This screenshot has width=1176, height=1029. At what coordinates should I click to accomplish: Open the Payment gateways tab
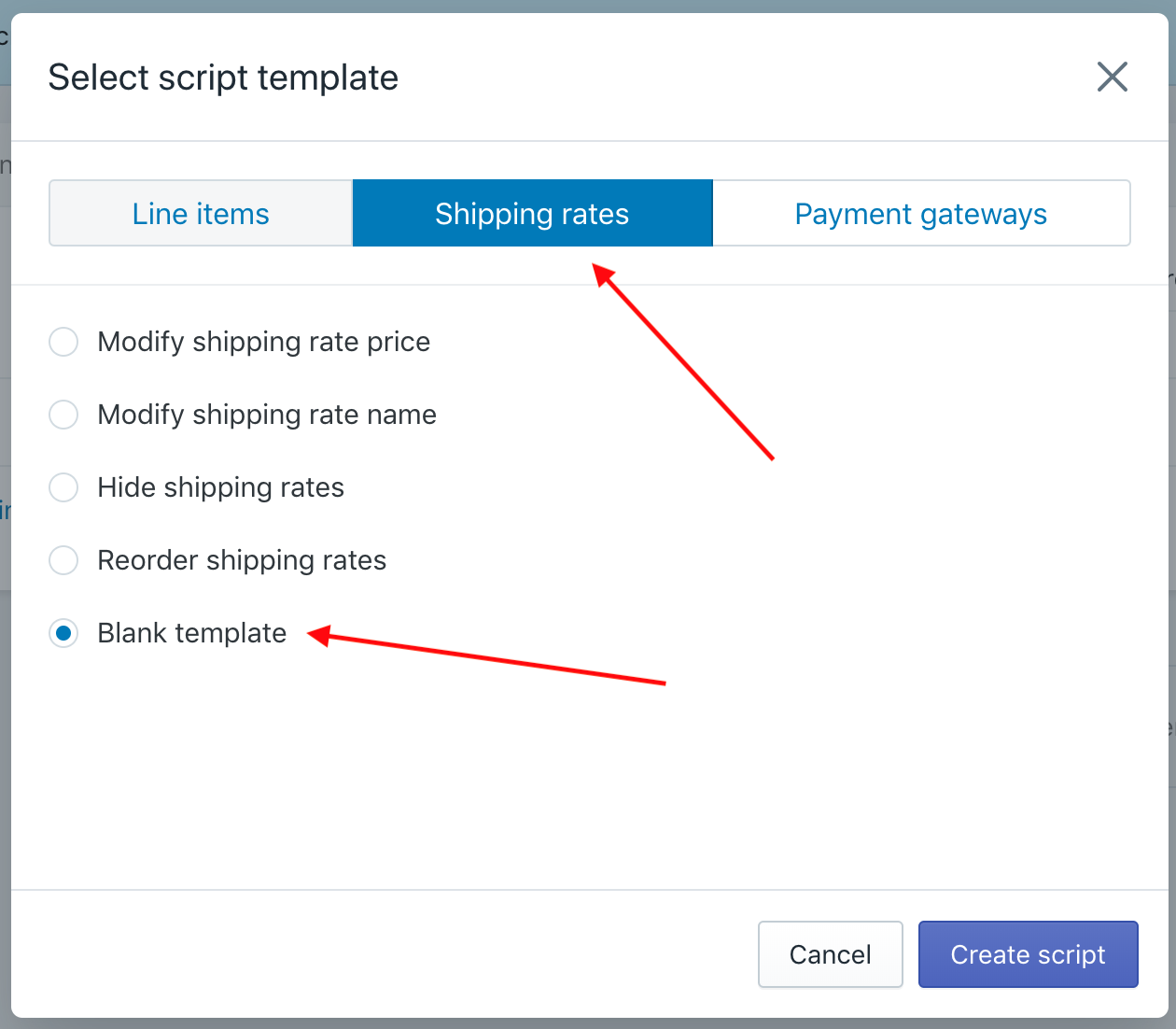921,213
